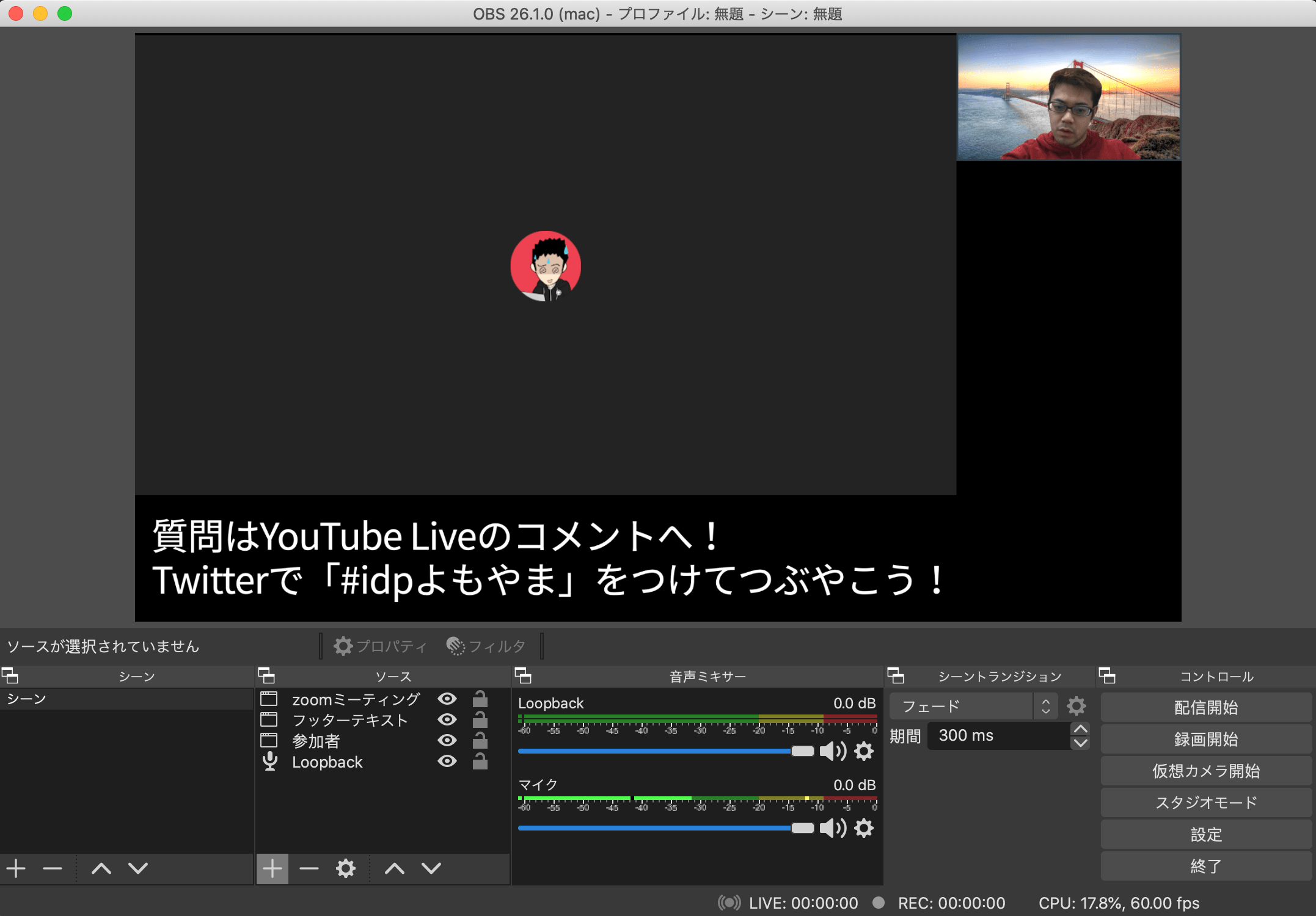The height and width of the screenshot is (916, 1316).
Task: Open 設定 settings
Action: (x=1206, y=835)
